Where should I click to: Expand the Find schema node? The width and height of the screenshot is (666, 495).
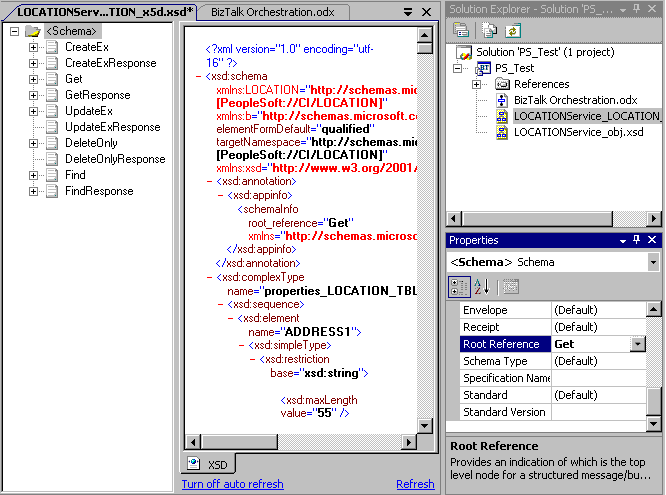pos(33,175)
